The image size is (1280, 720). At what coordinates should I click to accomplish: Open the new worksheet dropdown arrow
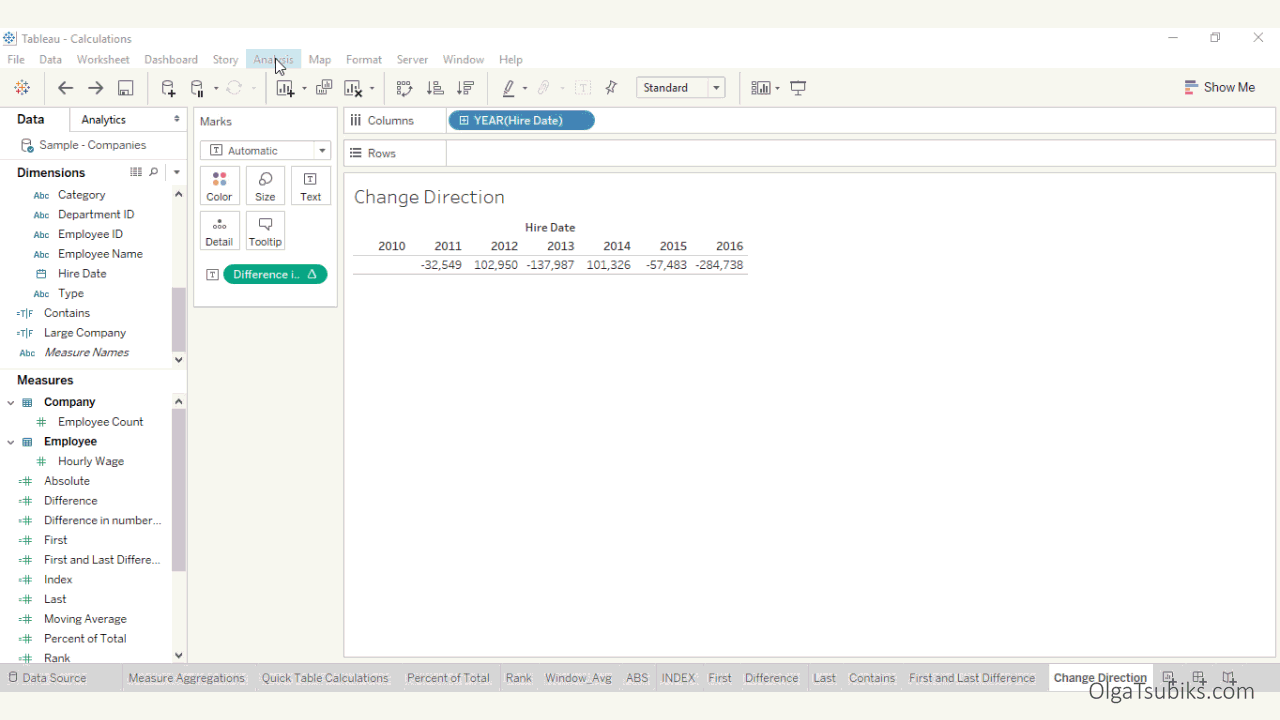304,89
